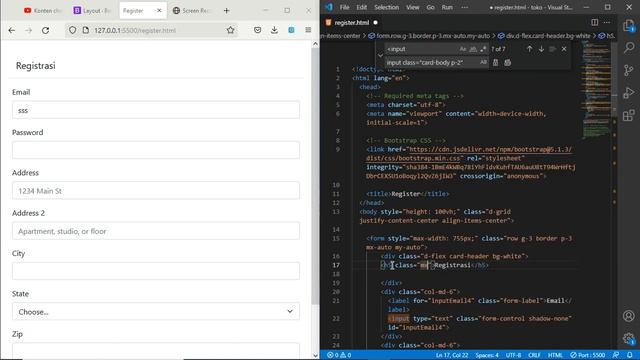Click the Email input field

[x=156, y=110]
